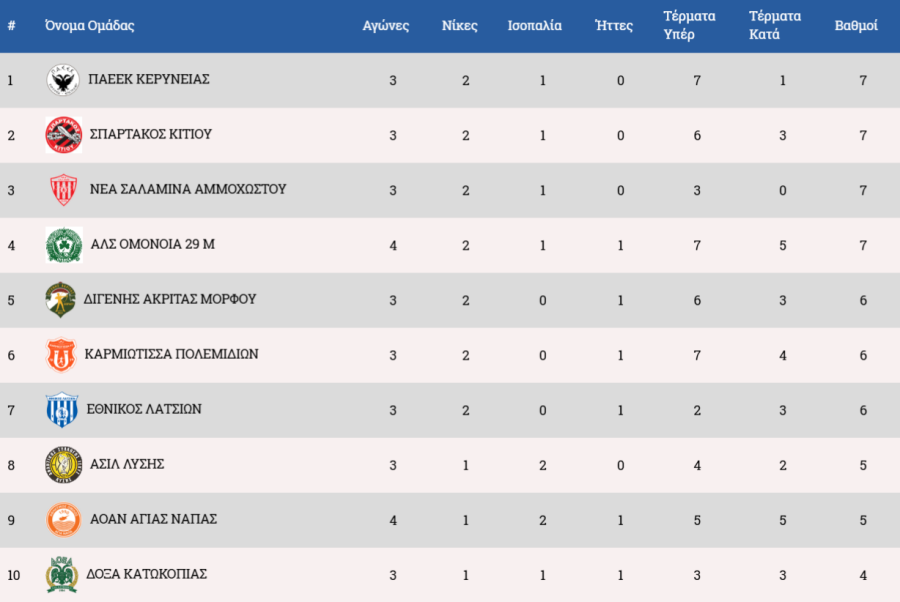
Task: Click the ΔΟΞΑ ΚΑΤΩΚΟΠΙΑΣ green crest
Action: click(x=62, y=575)
